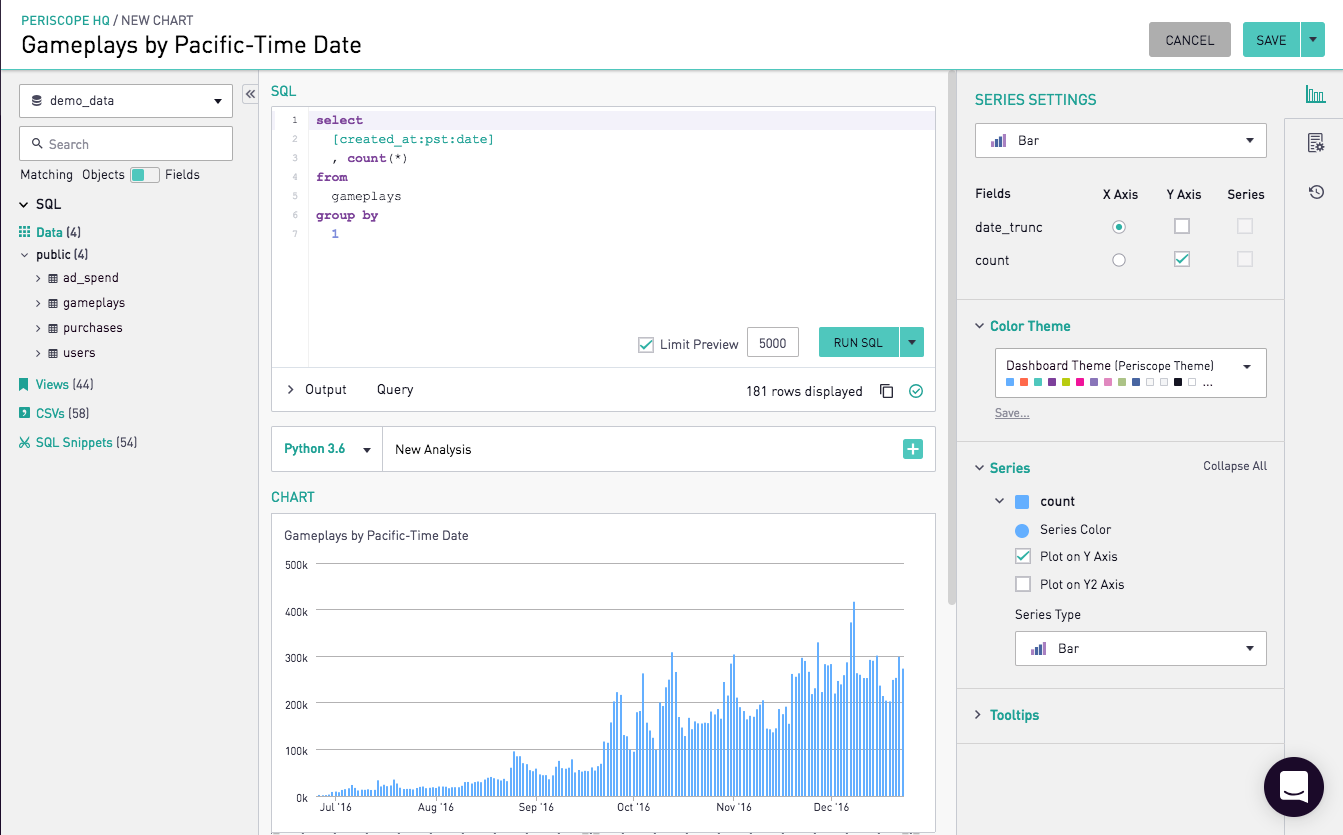This screenshot has height=835, width=1343.
Task: Toggle Plot on Y Axis checkbox
Action: pyautogui.click(x=1023, y=556)
